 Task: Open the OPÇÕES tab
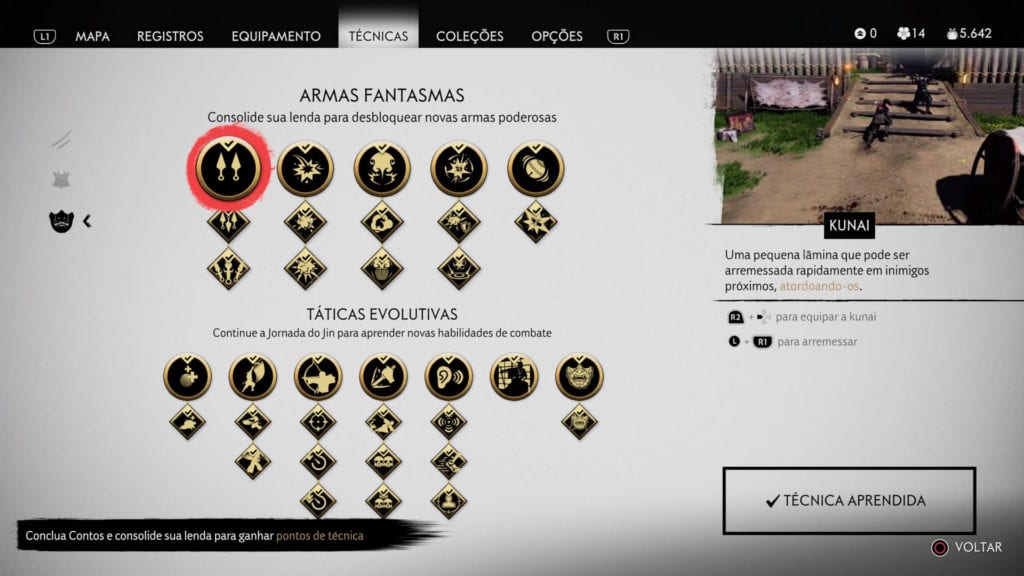pyautogui.click(x=556, y=36)
